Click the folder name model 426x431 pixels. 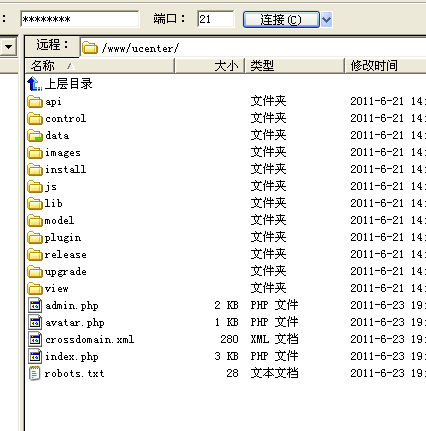[x=59, y=221]
